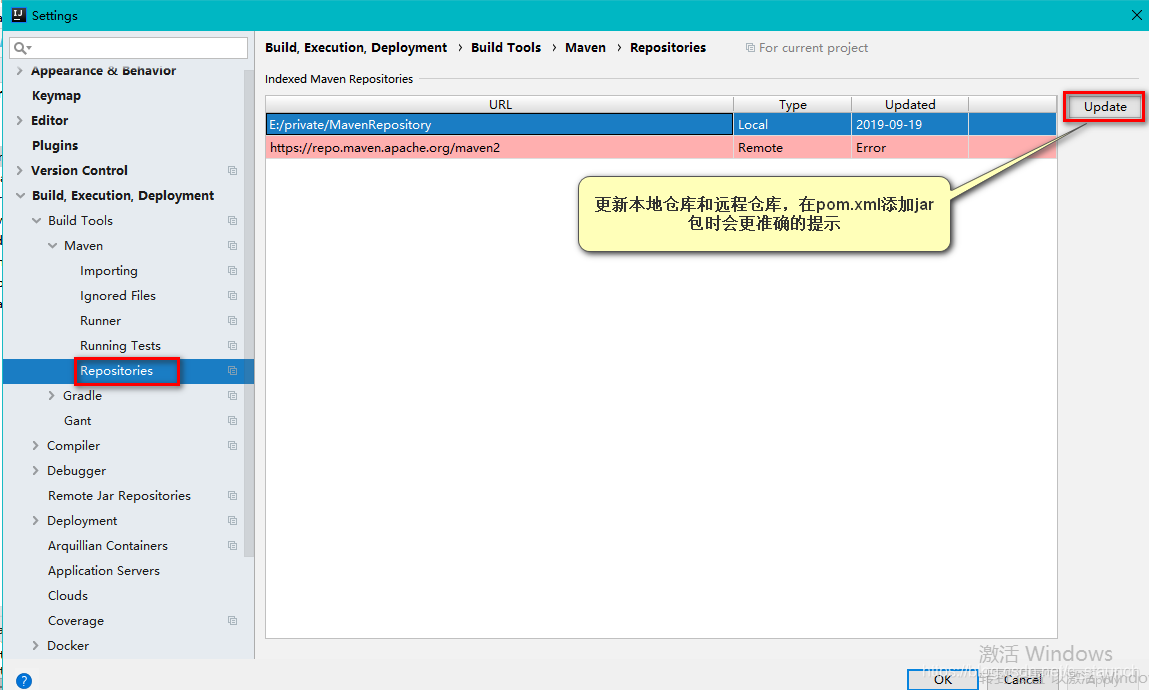Viewport: 1149px width, 690px height.
Task: Click the settings tree vertical scrollbar
Action: (249, 315)
